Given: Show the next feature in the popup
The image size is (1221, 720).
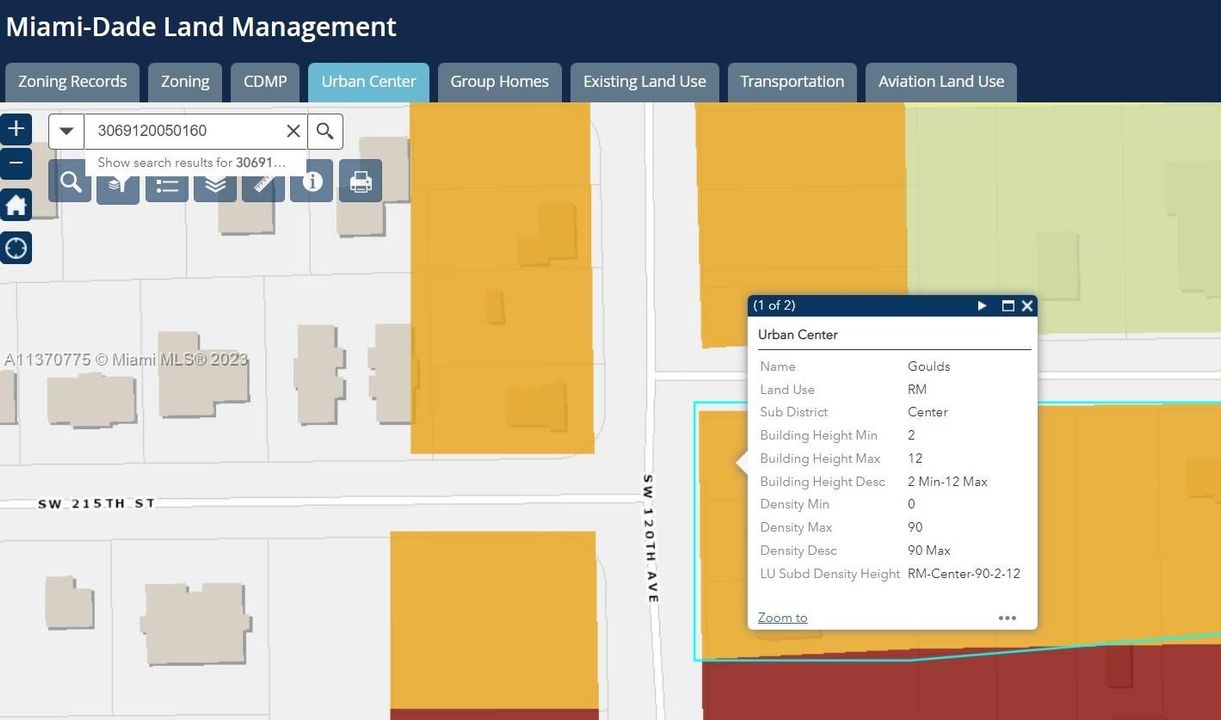Looking at the screenshot, I should [982, 306].
